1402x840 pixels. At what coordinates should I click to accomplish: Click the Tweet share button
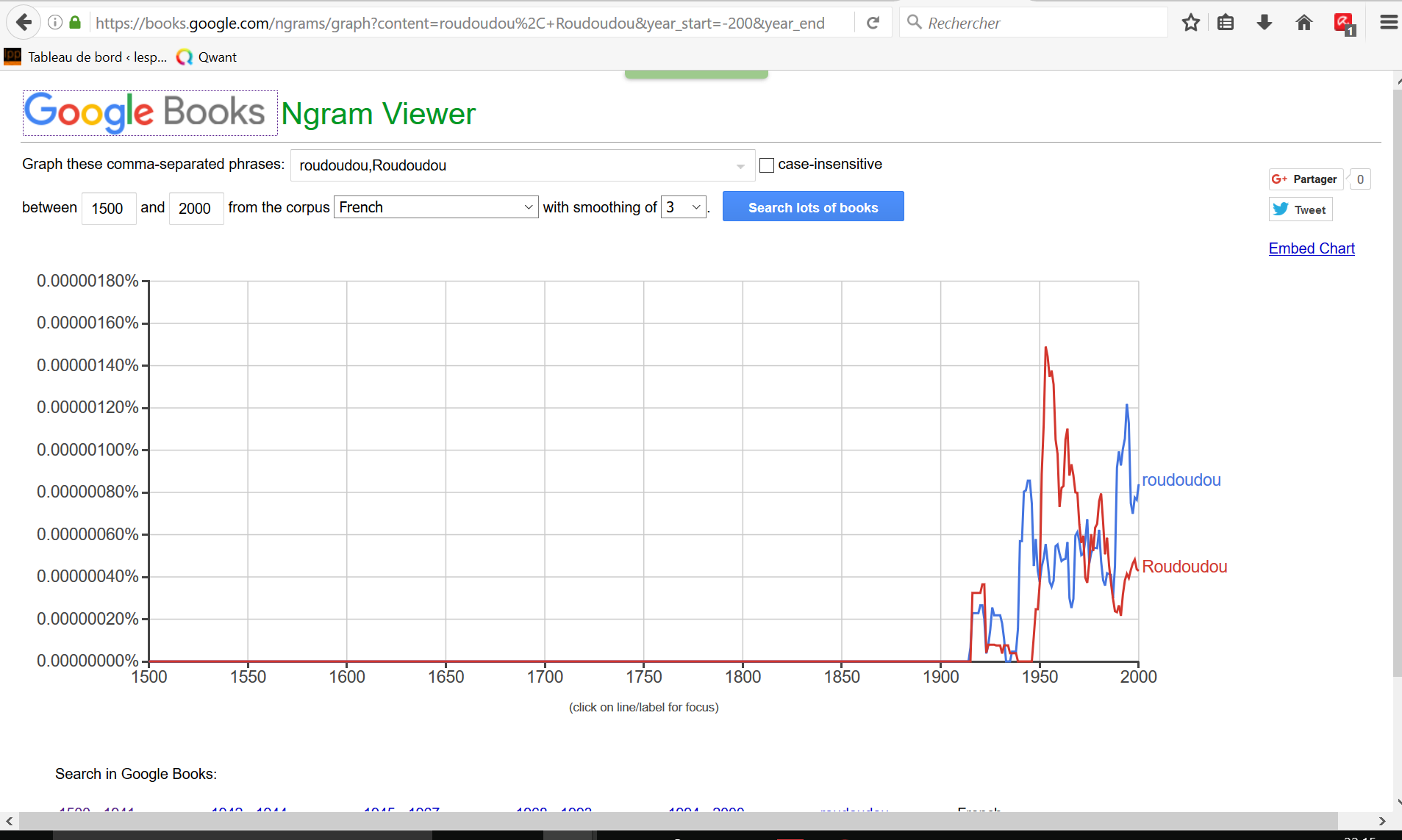point(1300,209)
